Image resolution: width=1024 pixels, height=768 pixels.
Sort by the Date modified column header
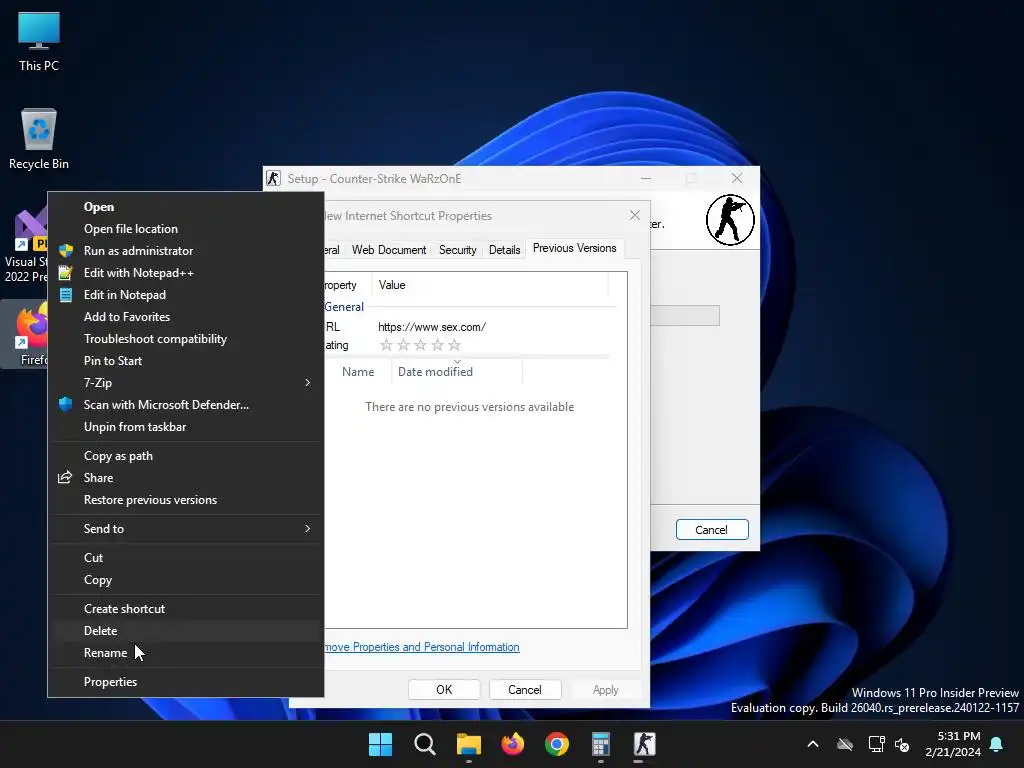(457, 372)
